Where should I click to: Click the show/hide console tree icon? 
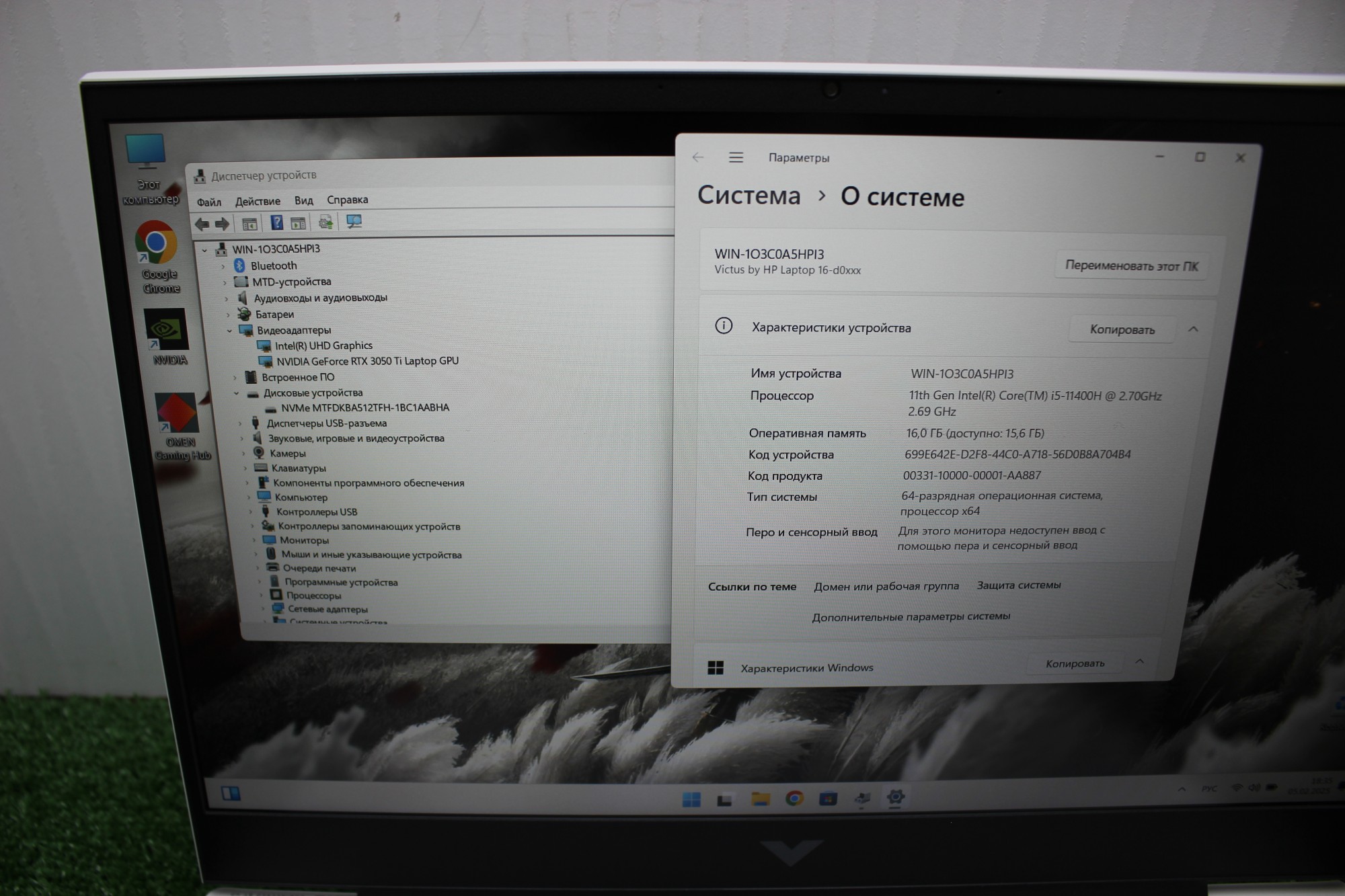[249, 224]
